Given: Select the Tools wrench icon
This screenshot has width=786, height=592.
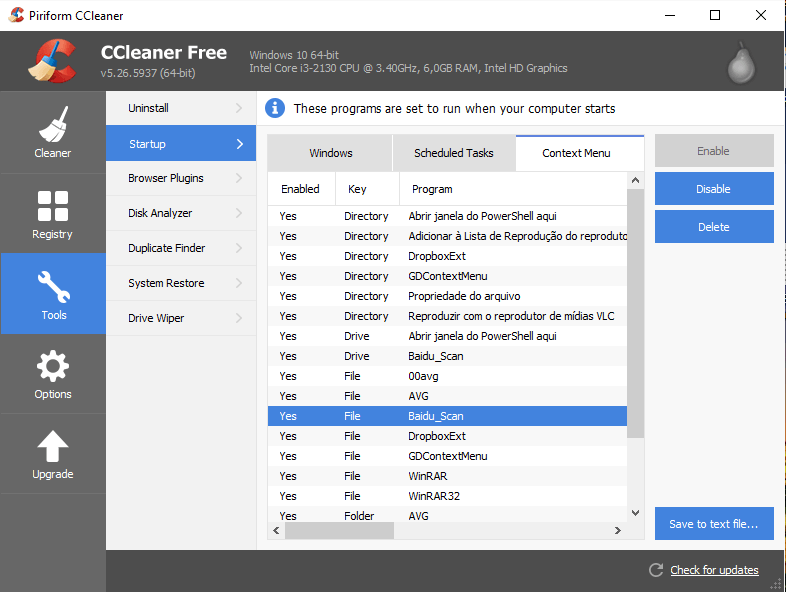Looking at the screenshot, I should [x=54, y=287].
